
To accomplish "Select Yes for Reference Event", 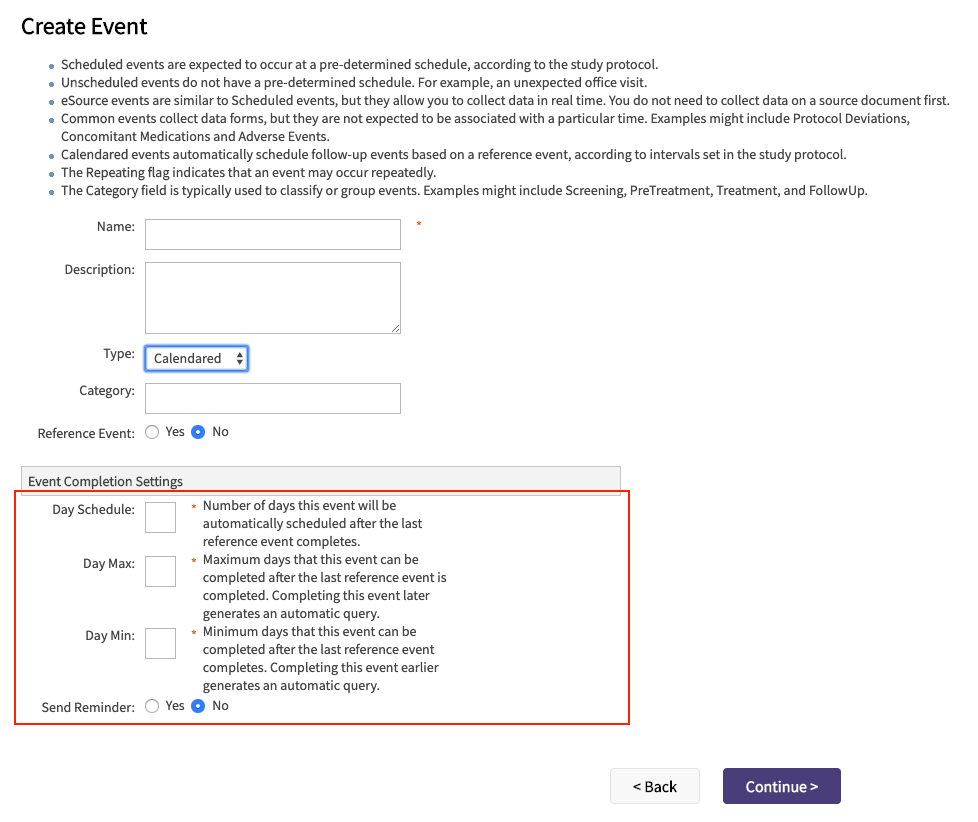I will [x=152, y=432].
